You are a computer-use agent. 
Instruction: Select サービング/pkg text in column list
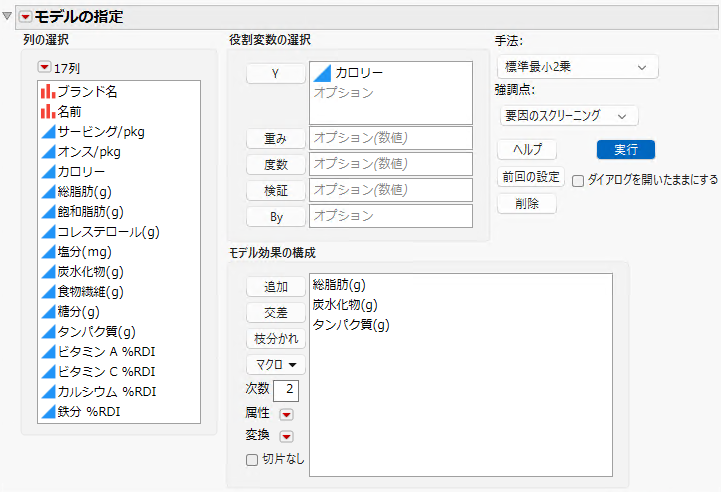[x=101, y=132]
